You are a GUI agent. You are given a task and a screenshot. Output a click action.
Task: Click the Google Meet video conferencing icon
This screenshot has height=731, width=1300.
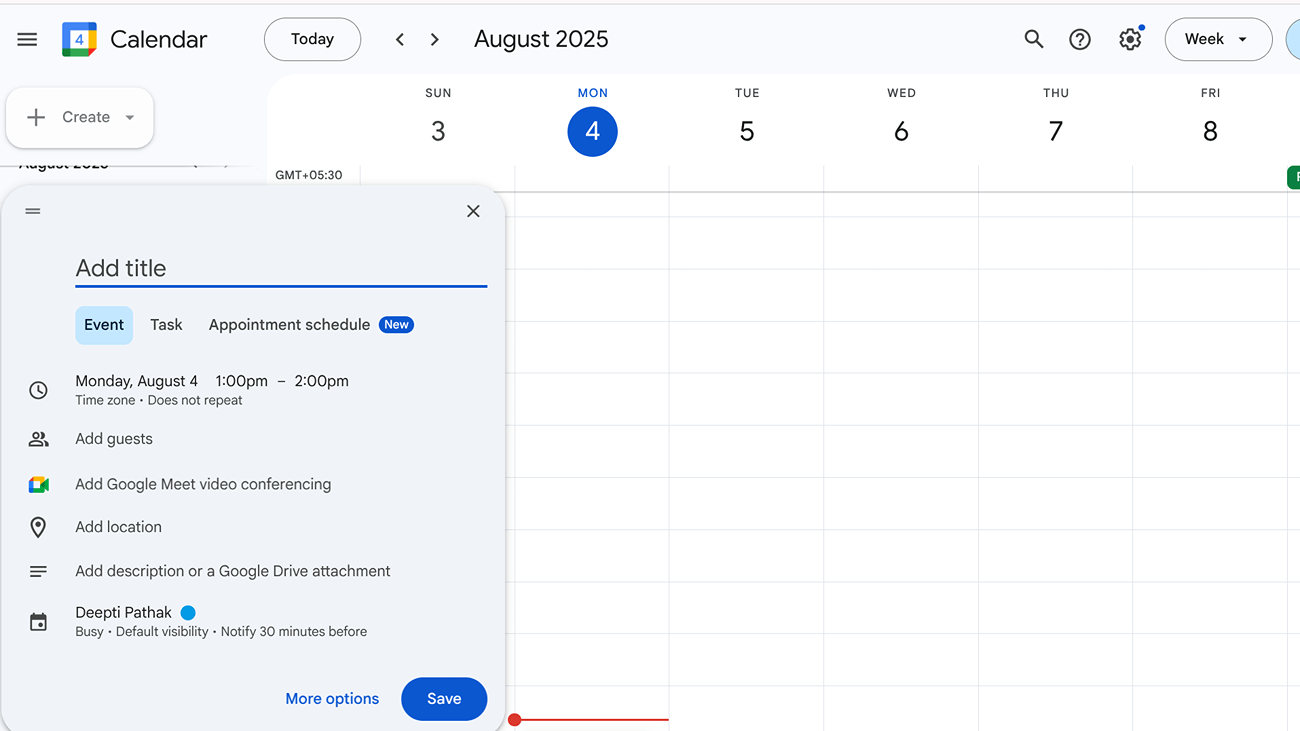(x=38, y=484)
